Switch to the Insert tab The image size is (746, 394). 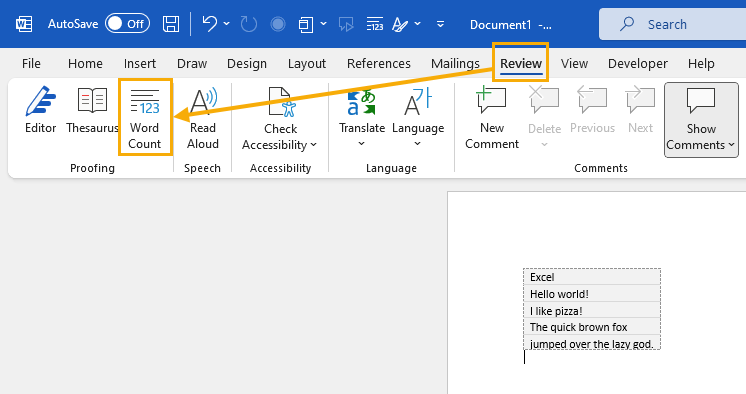pos(140,63)
